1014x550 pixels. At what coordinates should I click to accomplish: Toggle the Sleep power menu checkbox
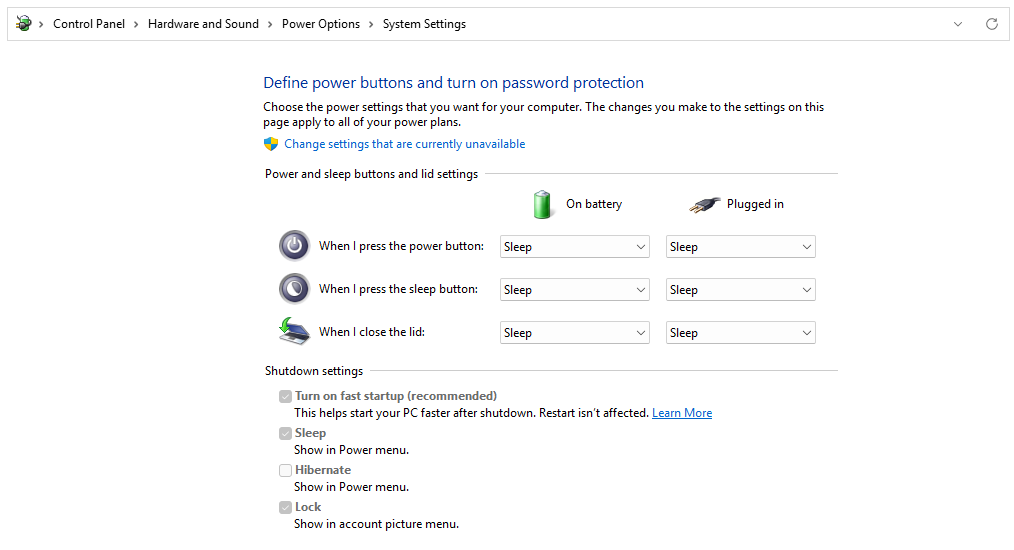pos(285,434)
